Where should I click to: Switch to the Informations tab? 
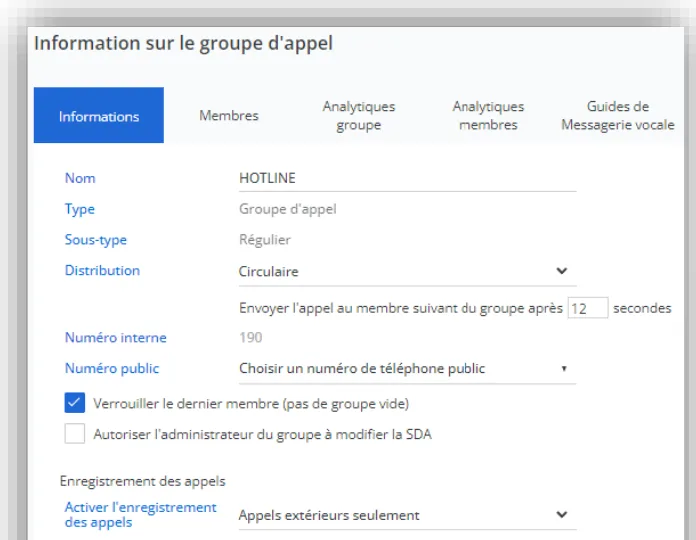click(99, 115)
